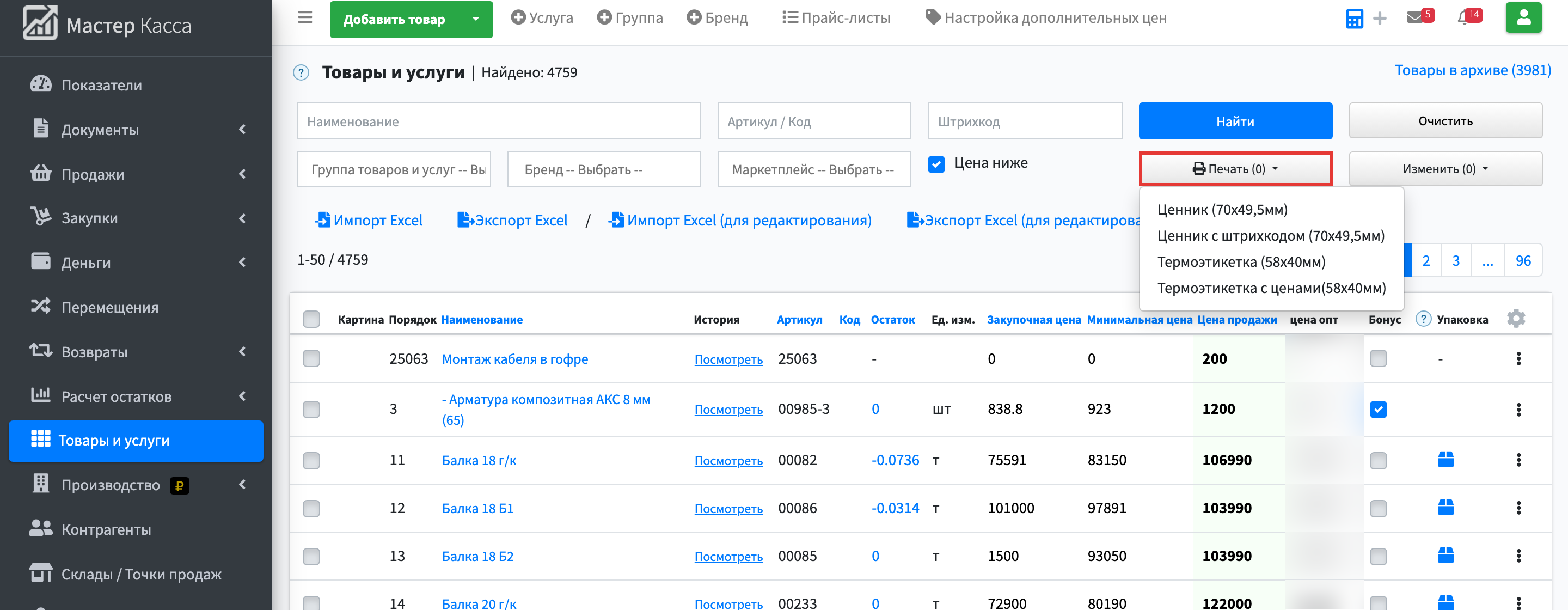Screen dimensions: 1568x610
Task: Click the Наименование search field
Action: pyautogui.click(x=499, y=121)
